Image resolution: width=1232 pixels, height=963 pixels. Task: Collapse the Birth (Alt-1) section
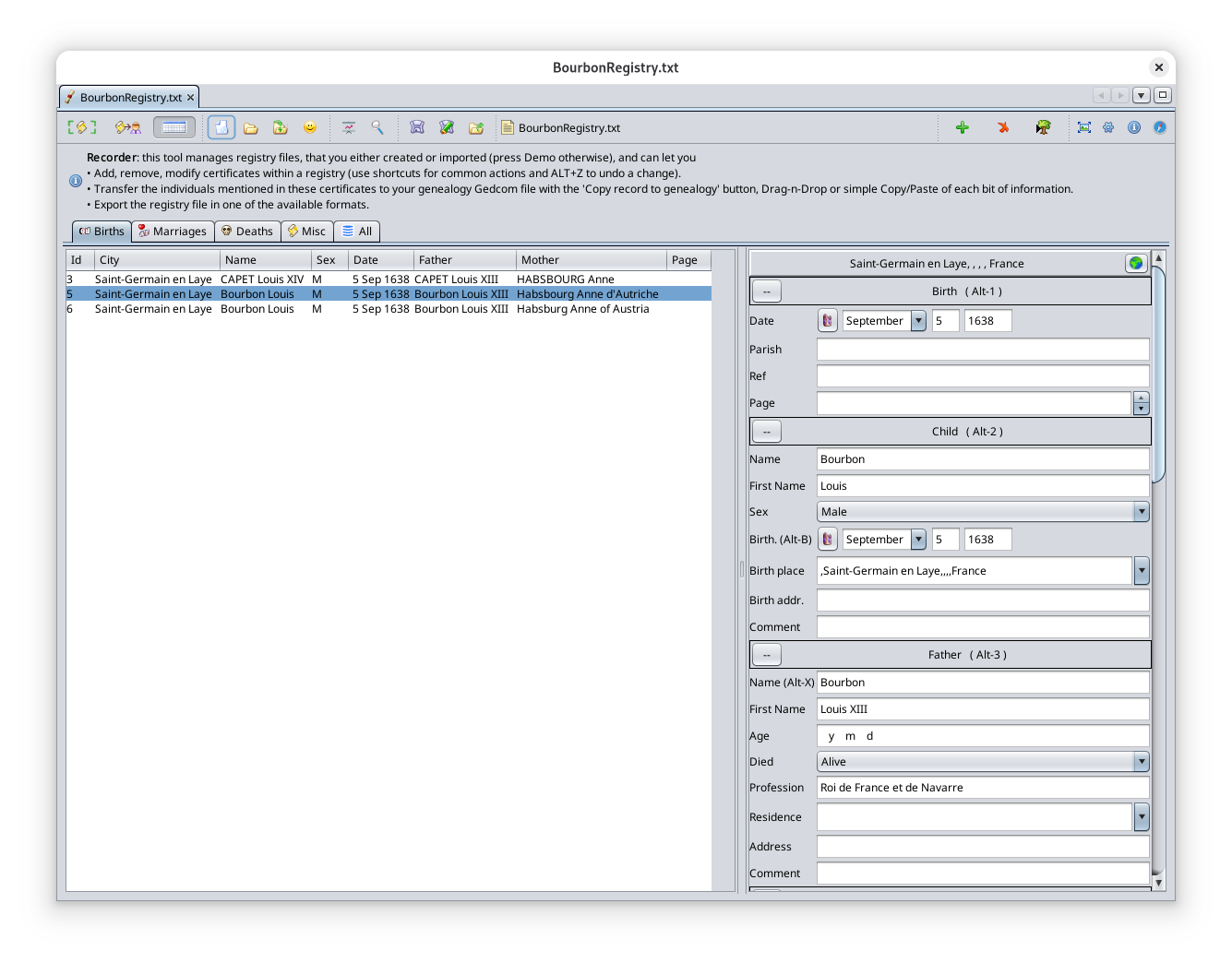pyautogui.click(x=767, y=291)
